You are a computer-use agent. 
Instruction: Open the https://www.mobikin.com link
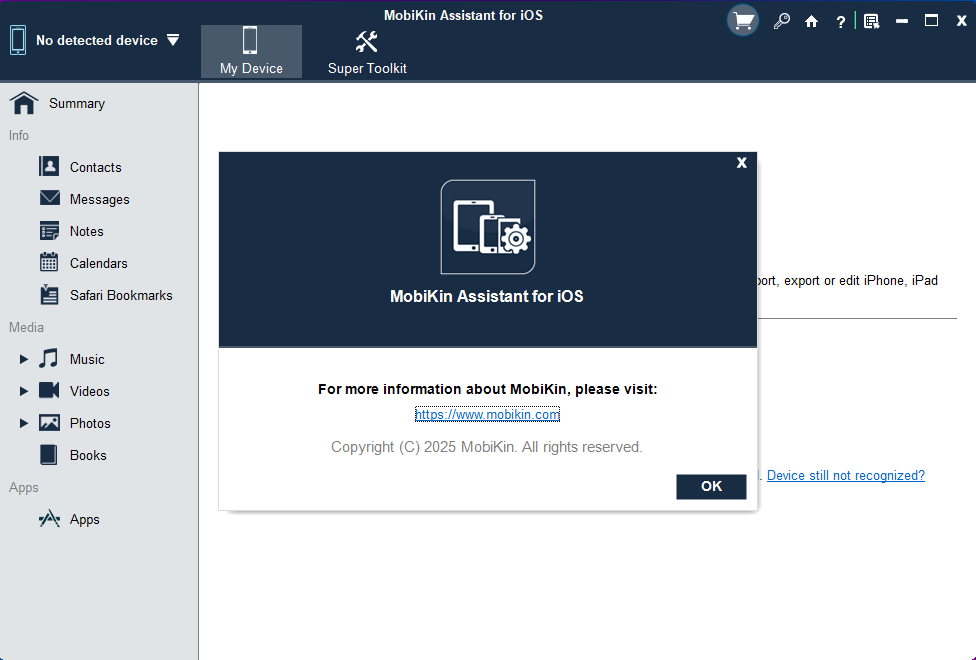[487, 415]
